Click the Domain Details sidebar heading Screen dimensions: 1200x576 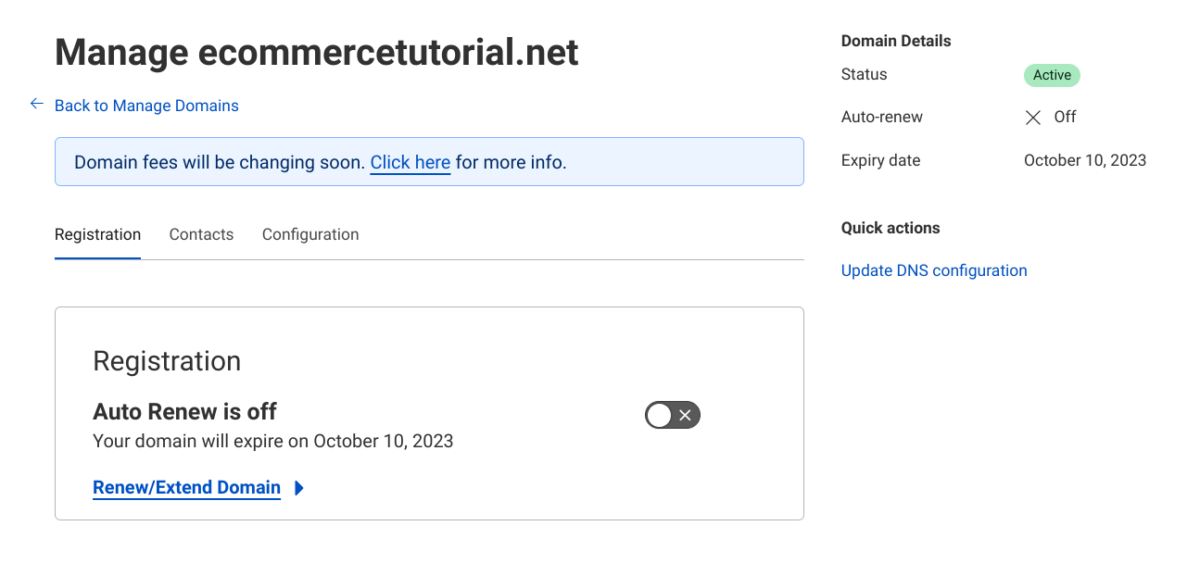[x=896, y=41]
